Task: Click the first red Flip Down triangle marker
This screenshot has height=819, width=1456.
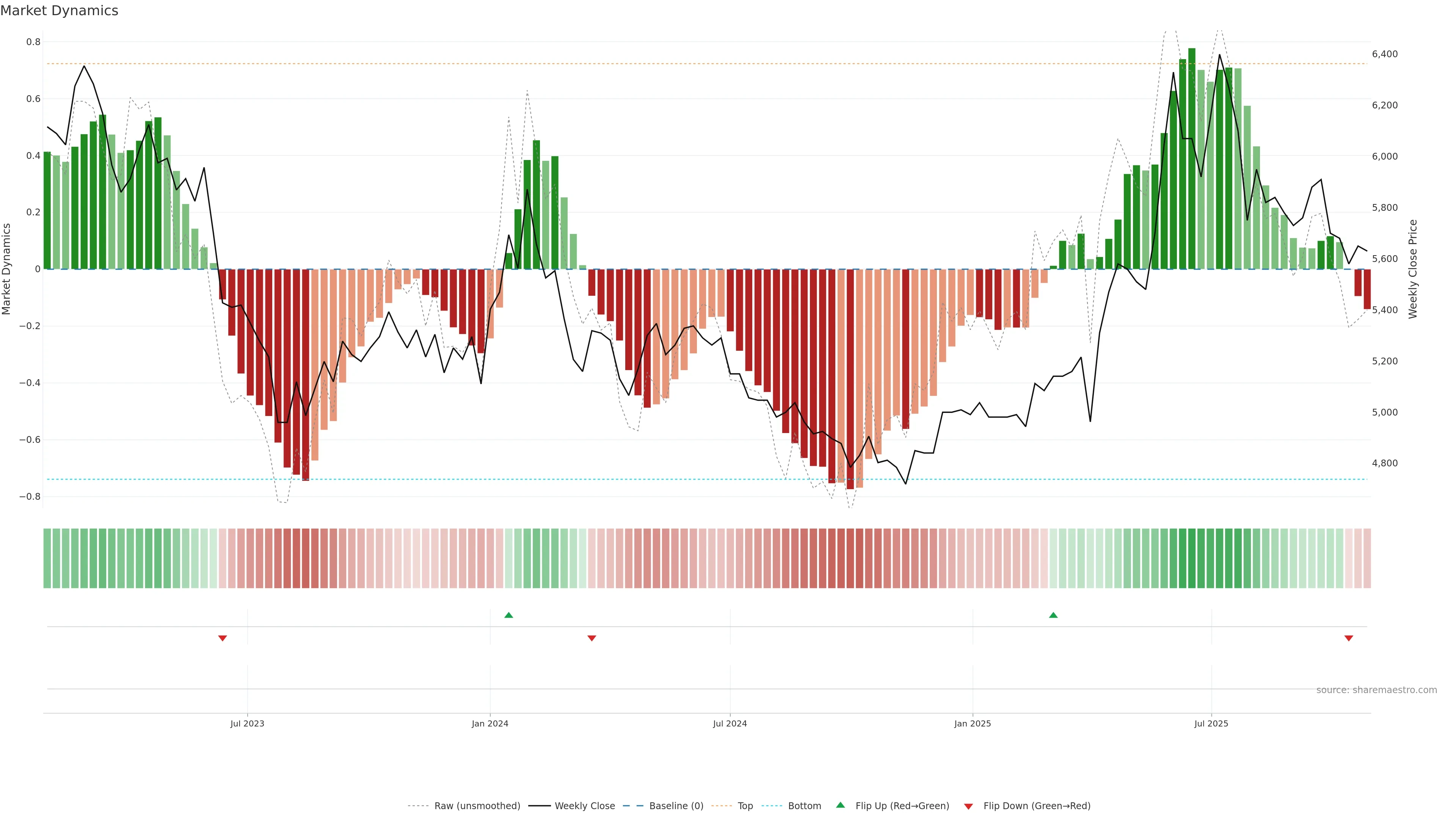Action: [x=223, y=638]
